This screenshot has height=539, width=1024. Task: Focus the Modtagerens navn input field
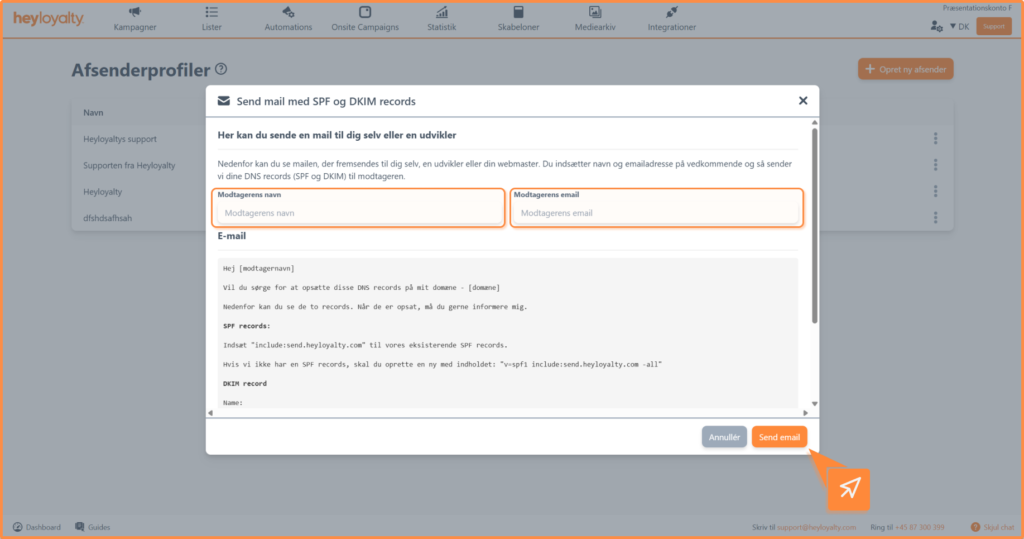pos(358,213)
